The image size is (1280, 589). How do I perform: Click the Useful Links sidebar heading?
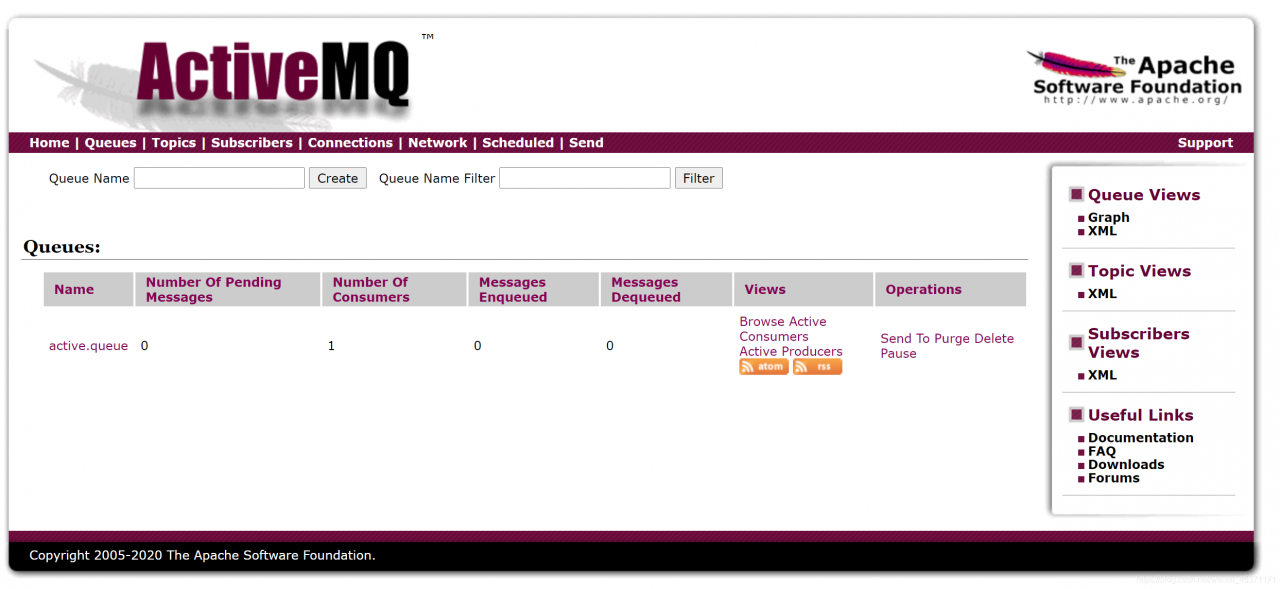[x=1141, y=415]
